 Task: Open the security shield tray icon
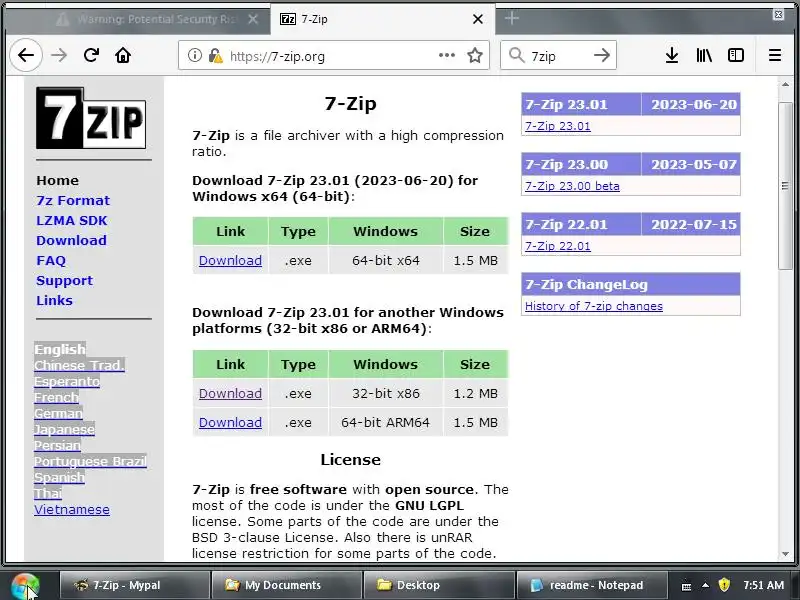coord(724,585)
